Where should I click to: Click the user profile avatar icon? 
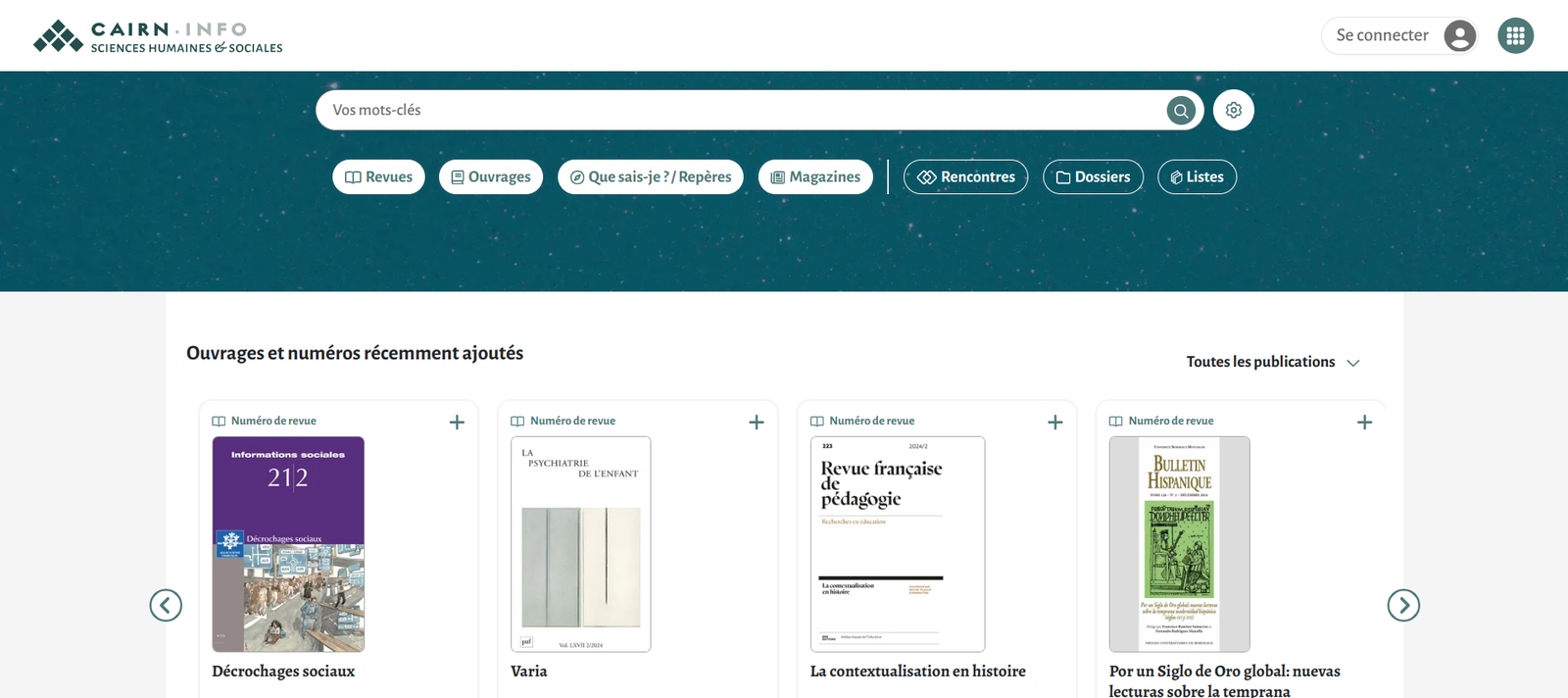tap(1459, 36)
